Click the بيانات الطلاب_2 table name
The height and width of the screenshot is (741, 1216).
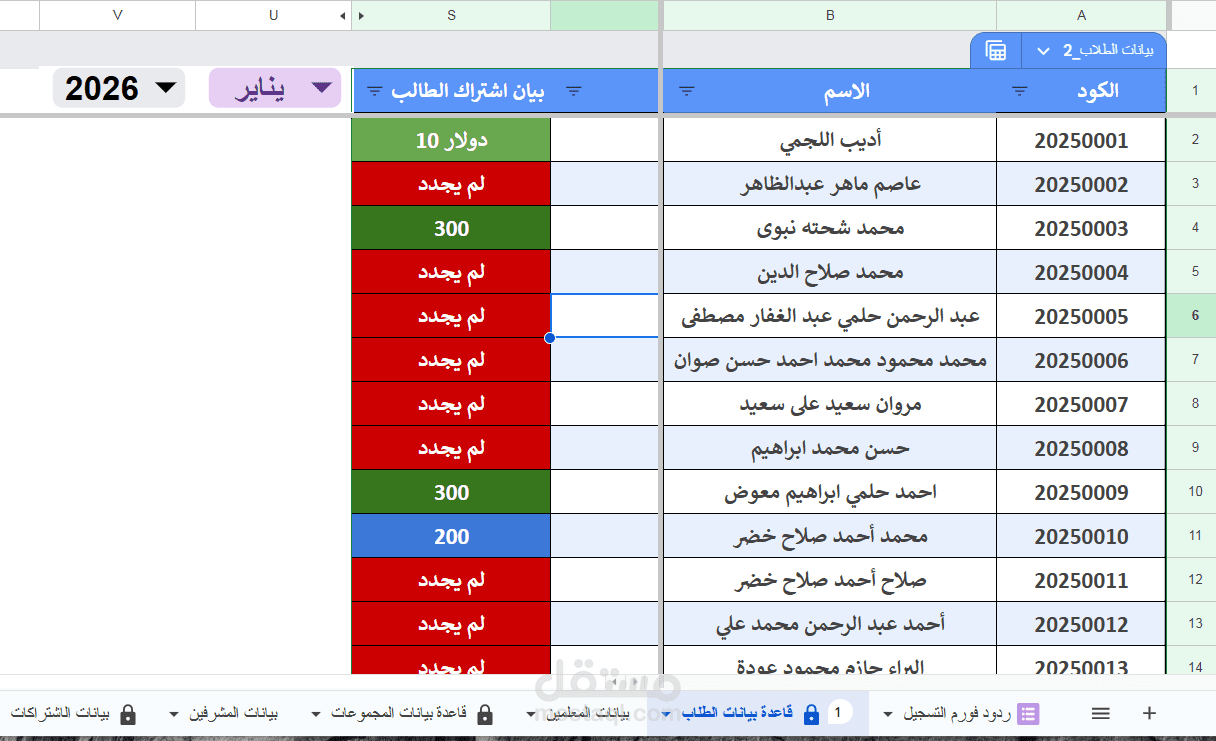tap(1107, 51)
